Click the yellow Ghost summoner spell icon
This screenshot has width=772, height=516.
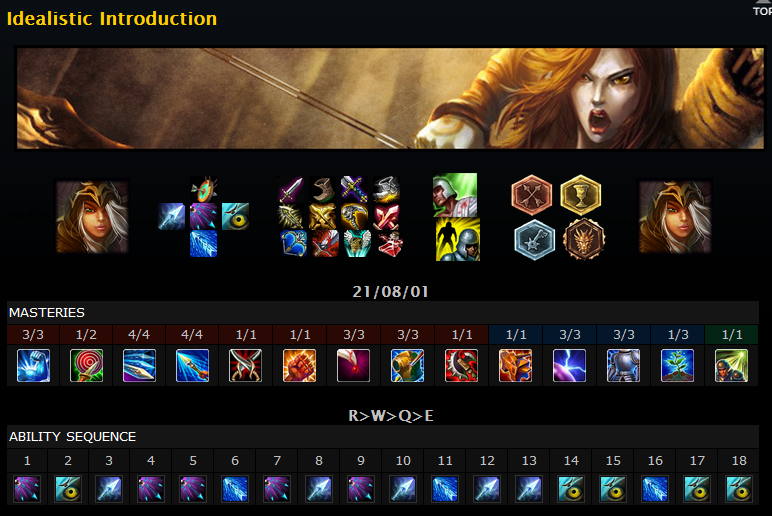point(458,239)
